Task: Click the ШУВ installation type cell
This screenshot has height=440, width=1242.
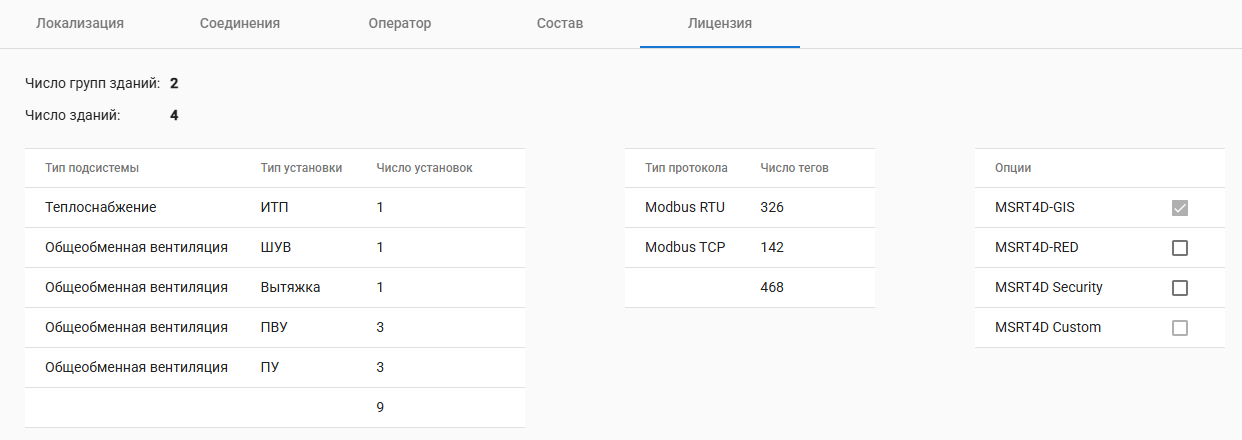Action: pos(275,248)
